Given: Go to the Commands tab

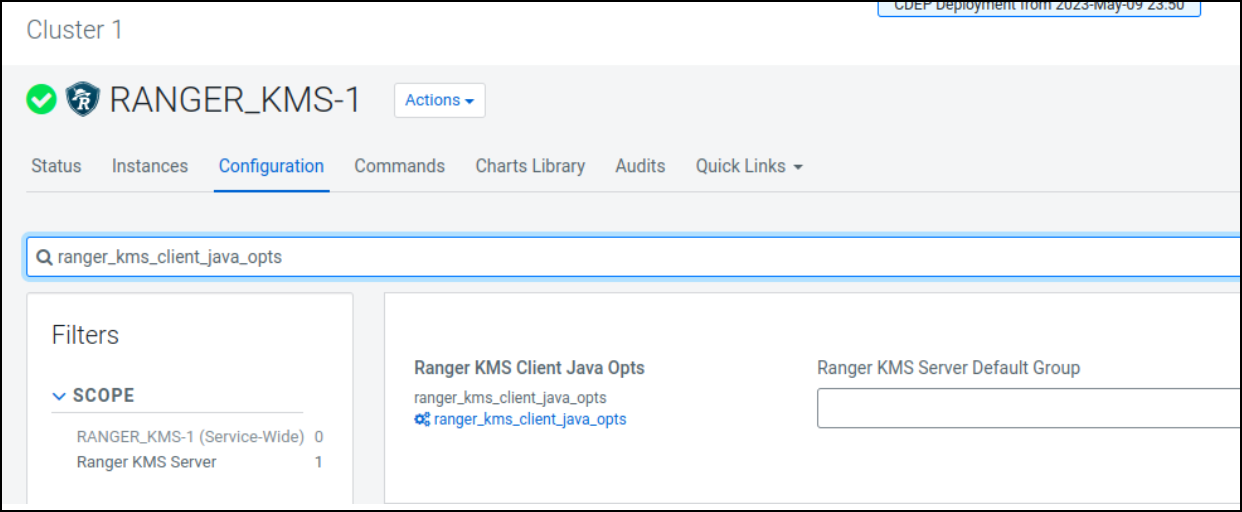Looking at the screenshot, I should coord(399,166).
